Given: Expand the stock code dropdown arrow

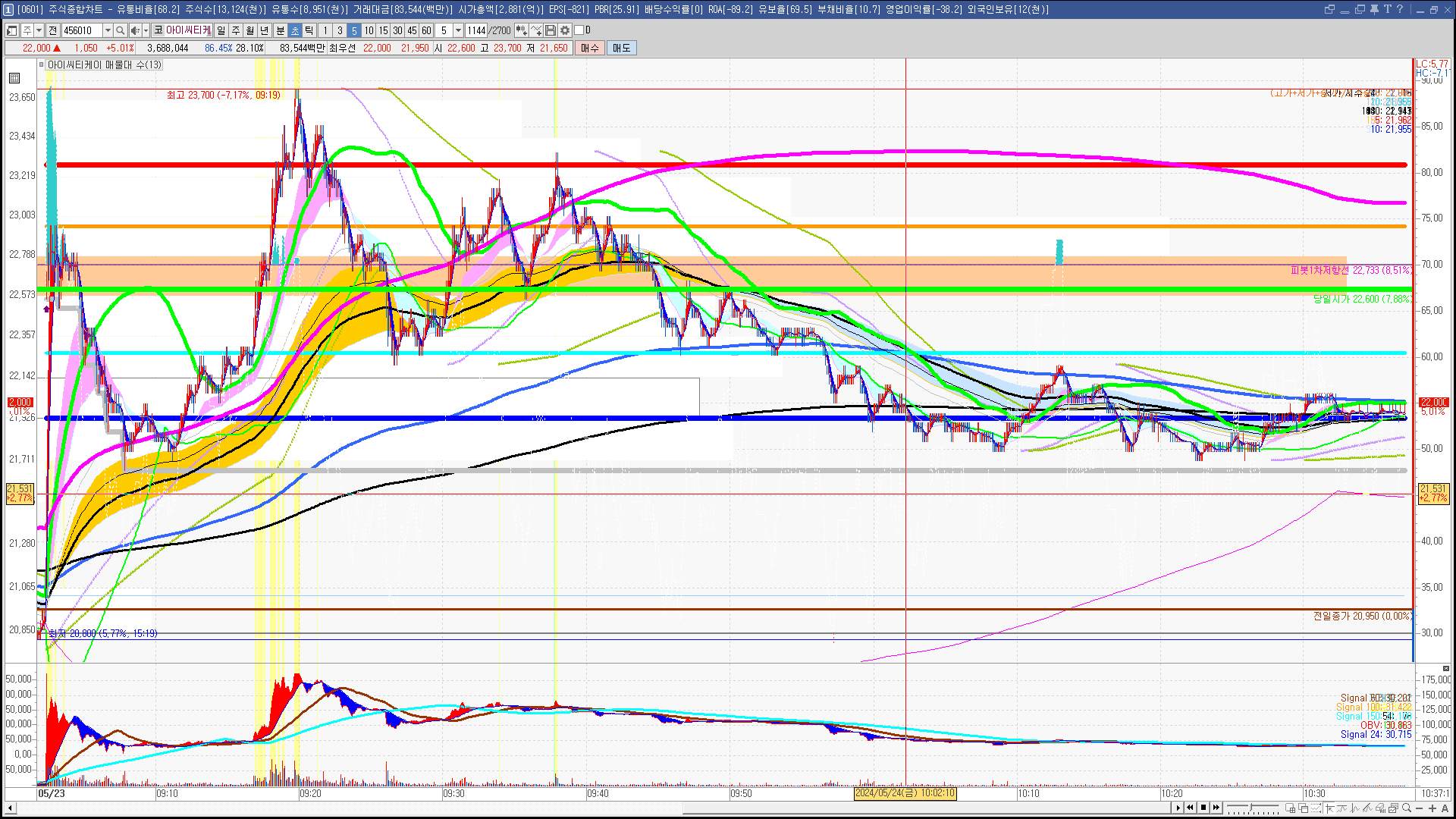Looking at the screenshot, I should pos(108,30).
